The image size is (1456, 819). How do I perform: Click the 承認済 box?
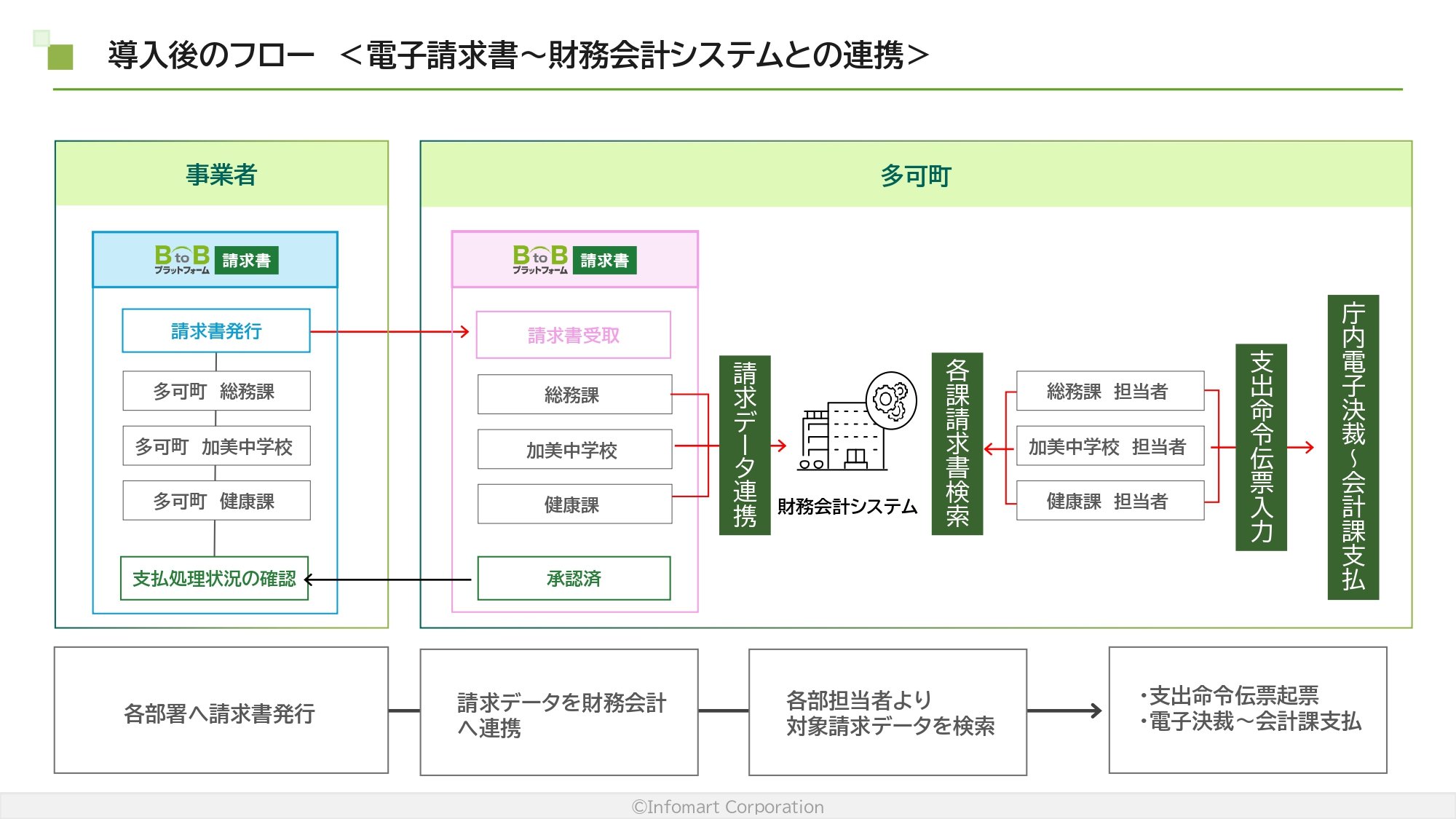click(x=574, y=578)
